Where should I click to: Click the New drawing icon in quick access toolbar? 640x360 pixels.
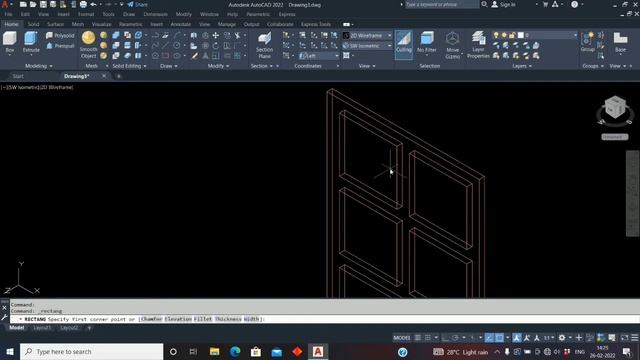coord(23,4)
